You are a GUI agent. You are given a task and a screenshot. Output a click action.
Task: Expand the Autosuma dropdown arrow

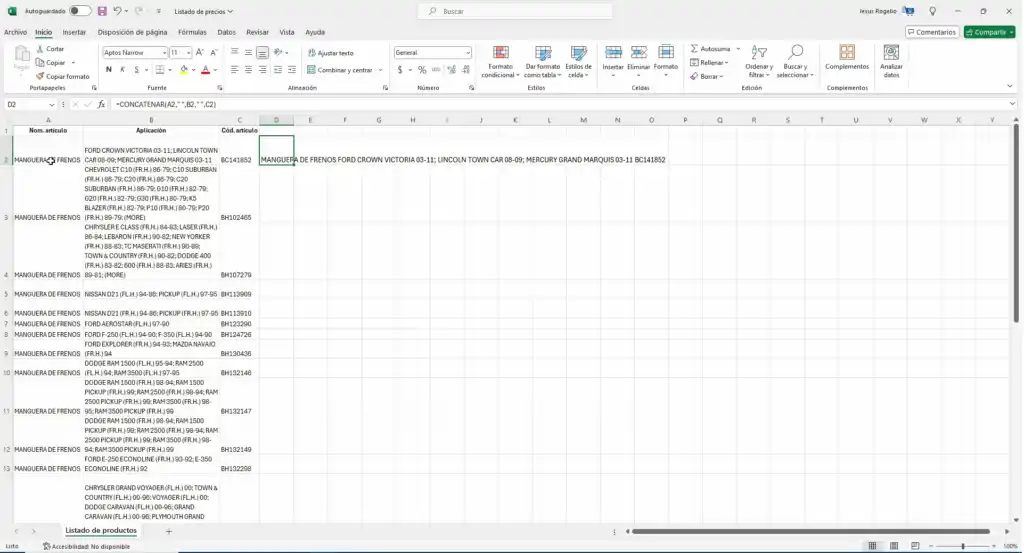[738, 49]
